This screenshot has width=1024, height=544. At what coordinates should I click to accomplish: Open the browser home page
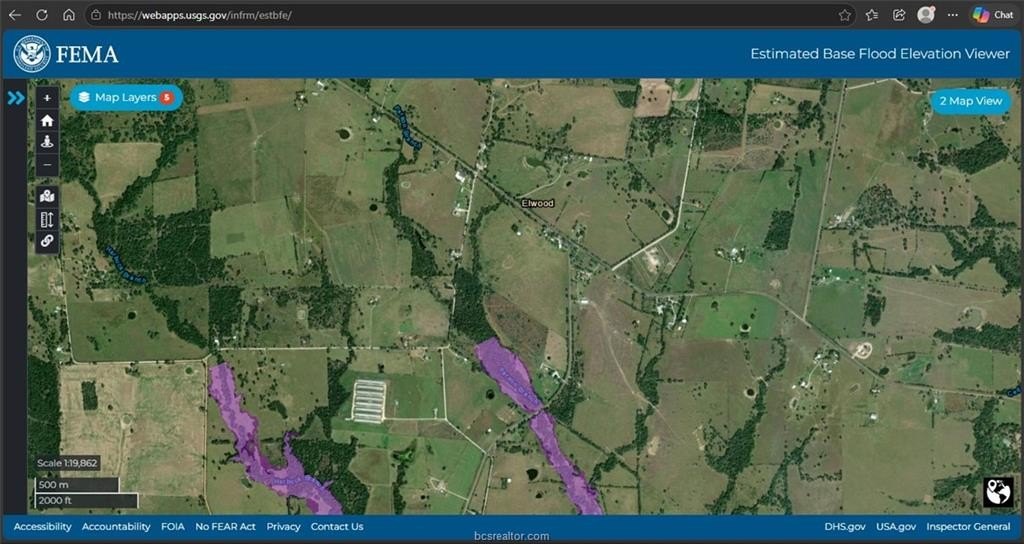pos(69,14)
